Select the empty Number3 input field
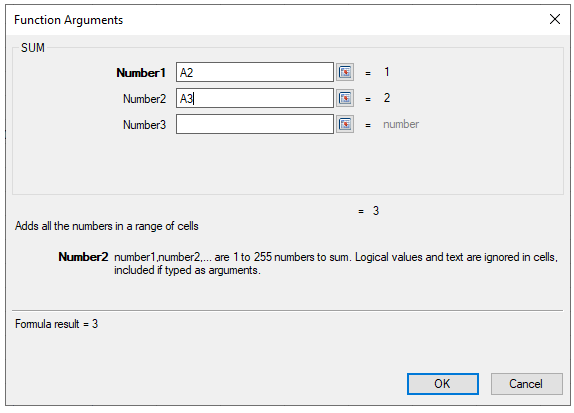 [255, 124]
